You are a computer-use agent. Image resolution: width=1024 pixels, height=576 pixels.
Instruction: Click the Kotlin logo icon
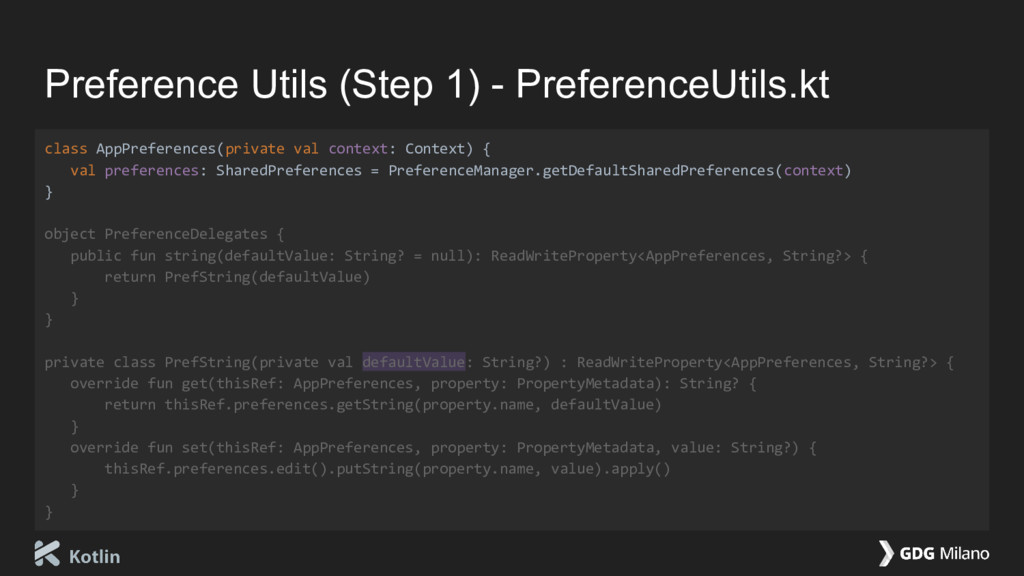point(47,554)
